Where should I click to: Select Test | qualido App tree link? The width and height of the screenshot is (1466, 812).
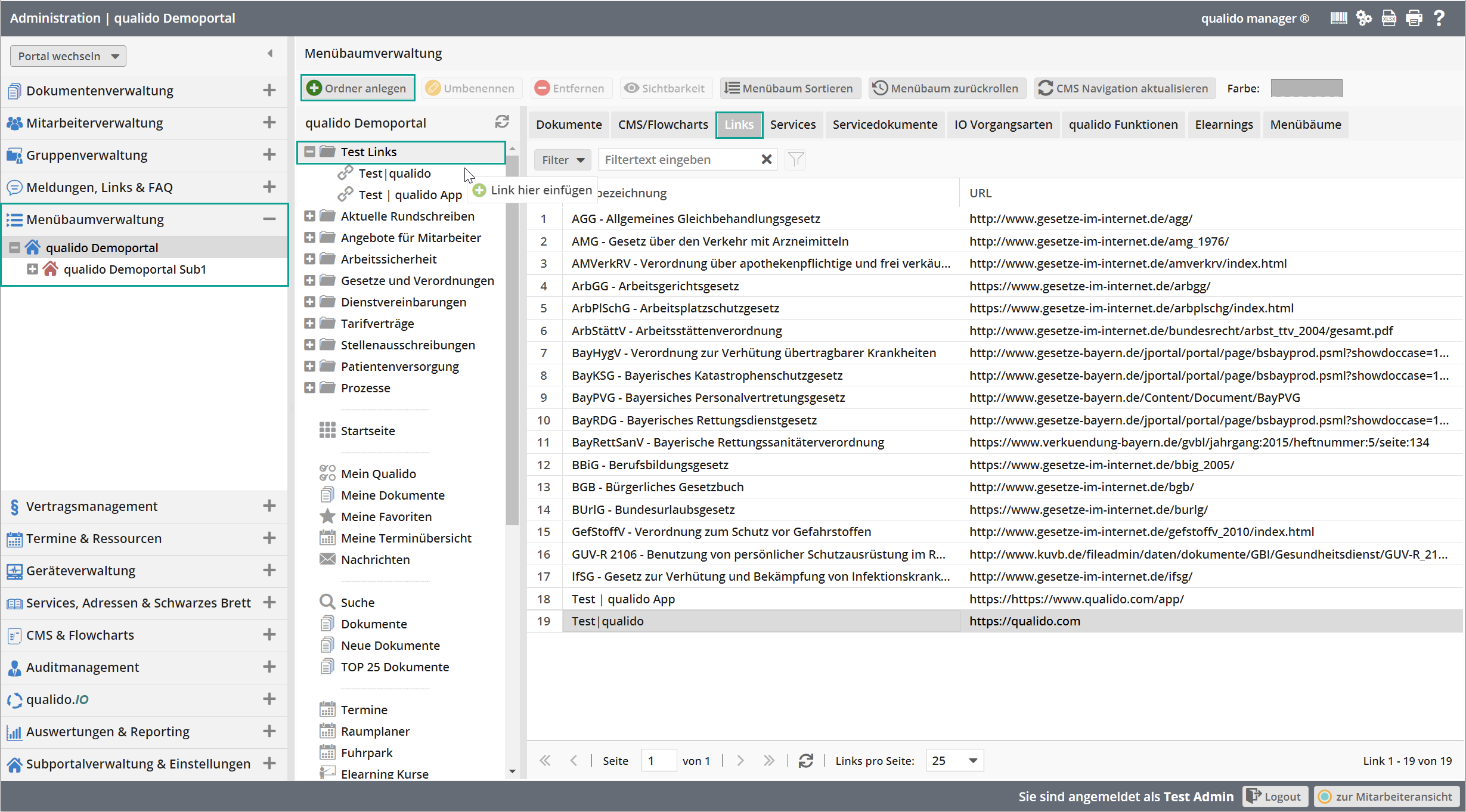pyautogui.click(x=399, y=194)
